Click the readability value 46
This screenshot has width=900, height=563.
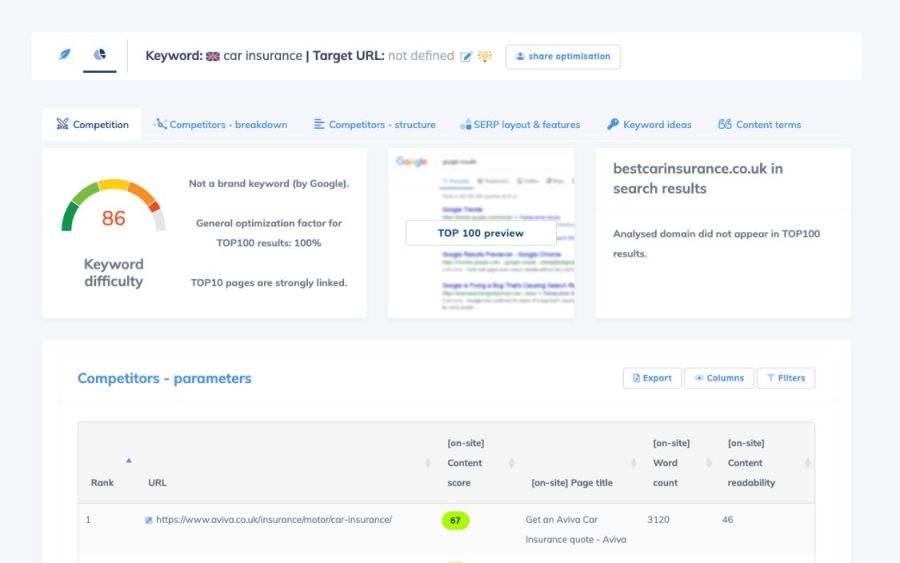coord(727,520)
